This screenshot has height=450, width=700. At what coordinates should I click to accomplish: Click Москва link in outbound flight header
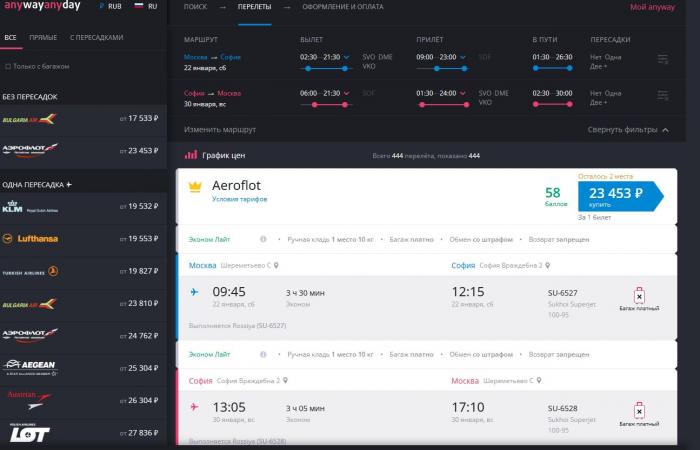[202, 266]
